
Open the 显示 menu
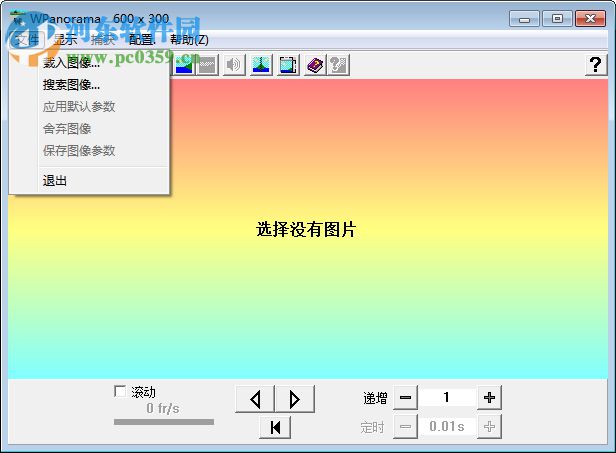point(65,39)
